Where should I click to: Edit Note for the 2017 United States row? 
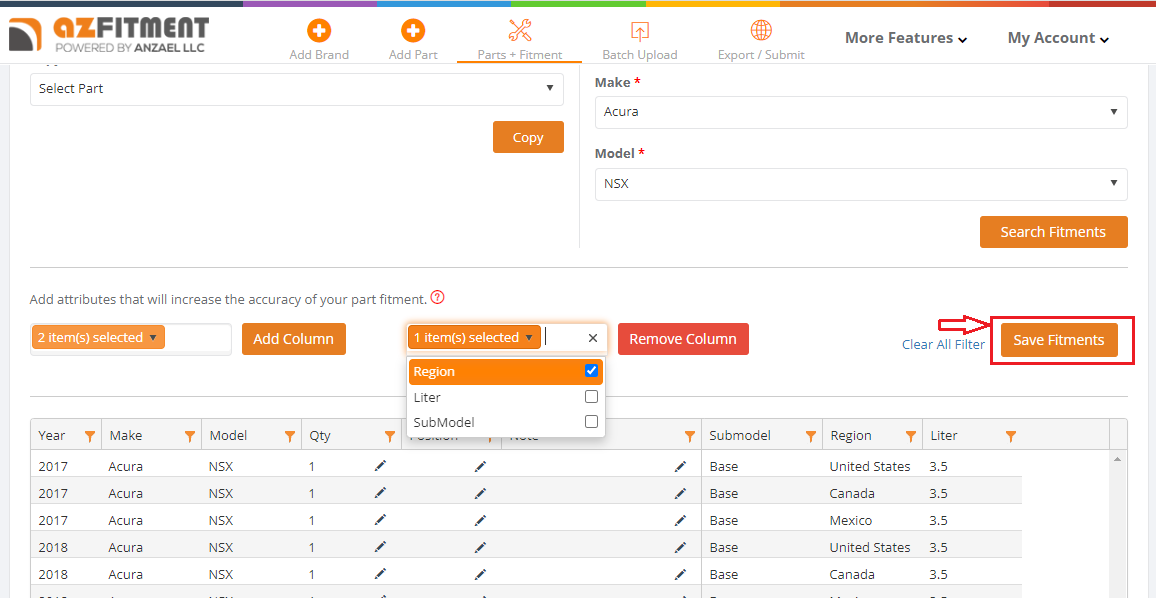680,466
